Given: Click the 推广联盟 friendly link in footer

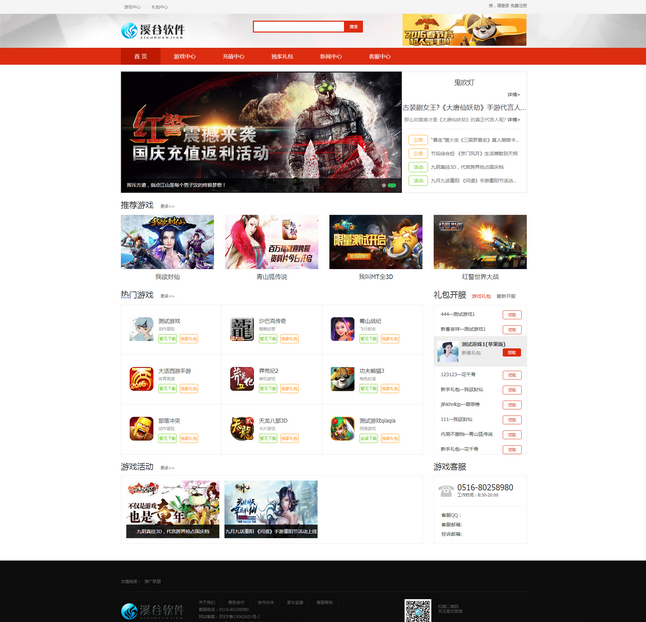Looking at the screenshot, I should coord(152,582).
